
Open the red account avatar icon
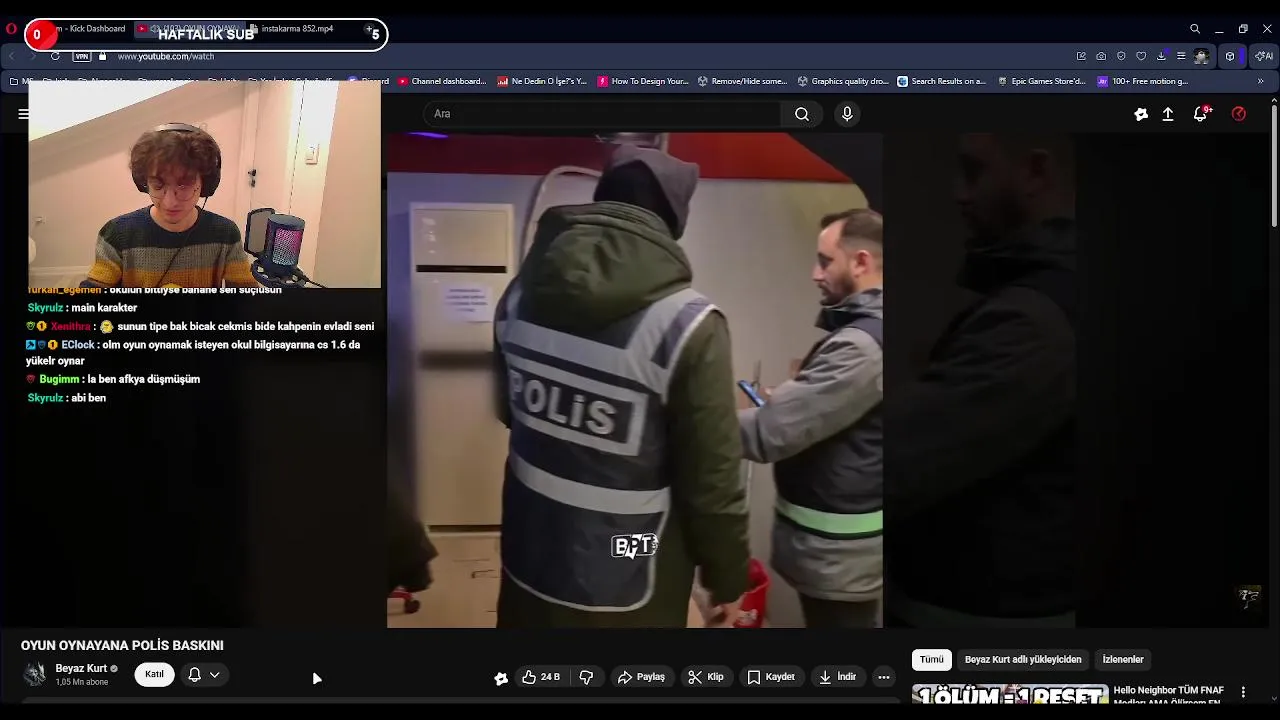[1239, 114]
